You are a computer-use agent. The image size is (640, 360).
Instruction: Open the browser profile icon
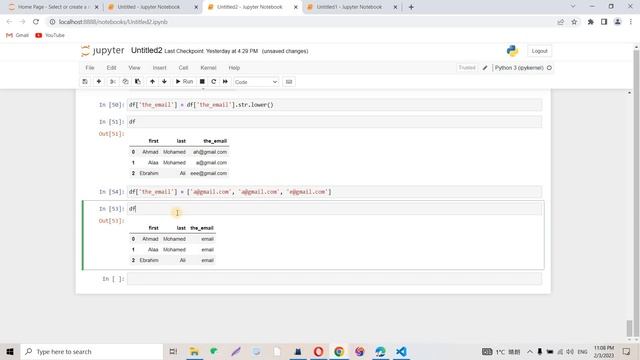click(618, 22)
